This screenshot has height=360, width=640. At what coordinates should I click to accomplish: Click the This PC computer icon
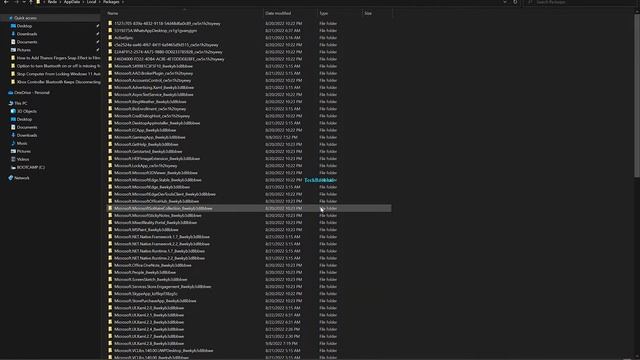pos(11,103)
